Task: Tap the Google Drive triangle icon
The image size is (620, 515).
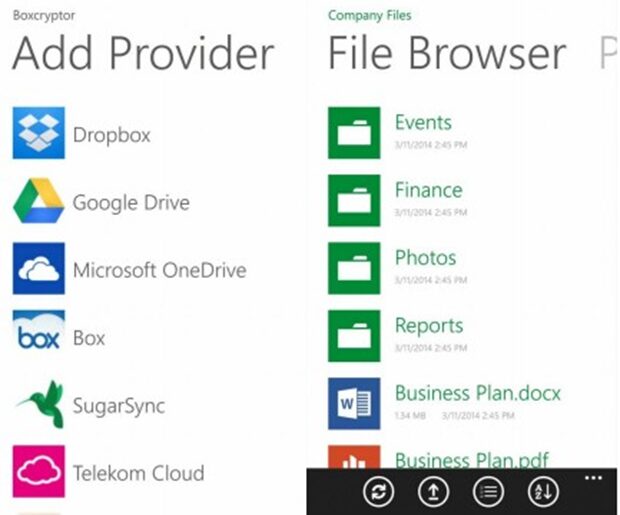Action: pyautogui.click(x=39, y=201)
